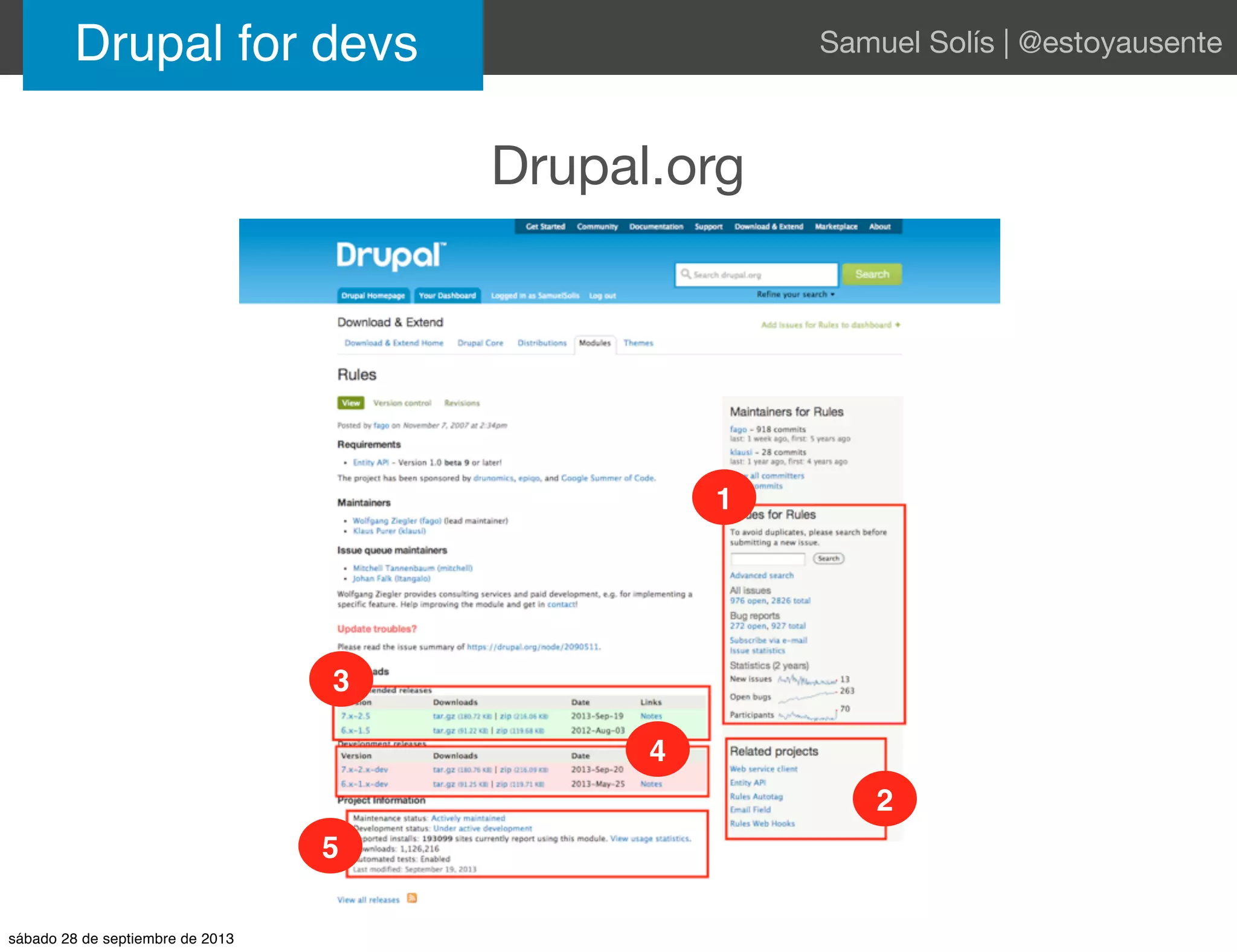This screenshot has width=1237, height=952.
Task: Open the View all releases link
Action: [x=368, y=899]
